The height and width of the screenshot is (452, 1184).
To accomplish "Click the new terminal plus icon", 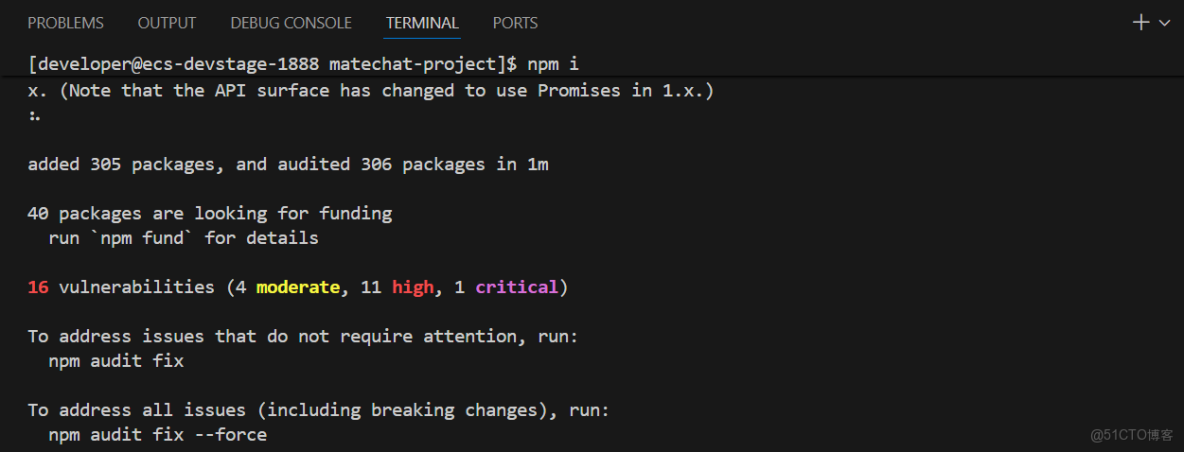I will (1140, 22).
